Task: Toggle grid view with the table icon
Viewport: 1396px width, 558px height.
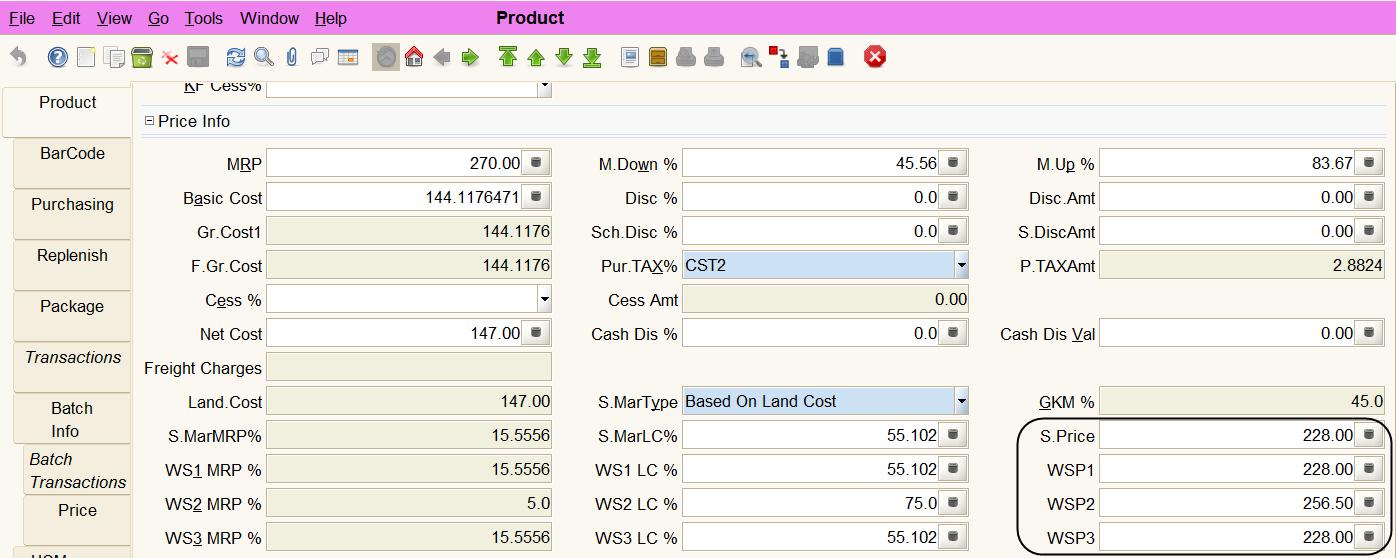Action: [348, 57]
